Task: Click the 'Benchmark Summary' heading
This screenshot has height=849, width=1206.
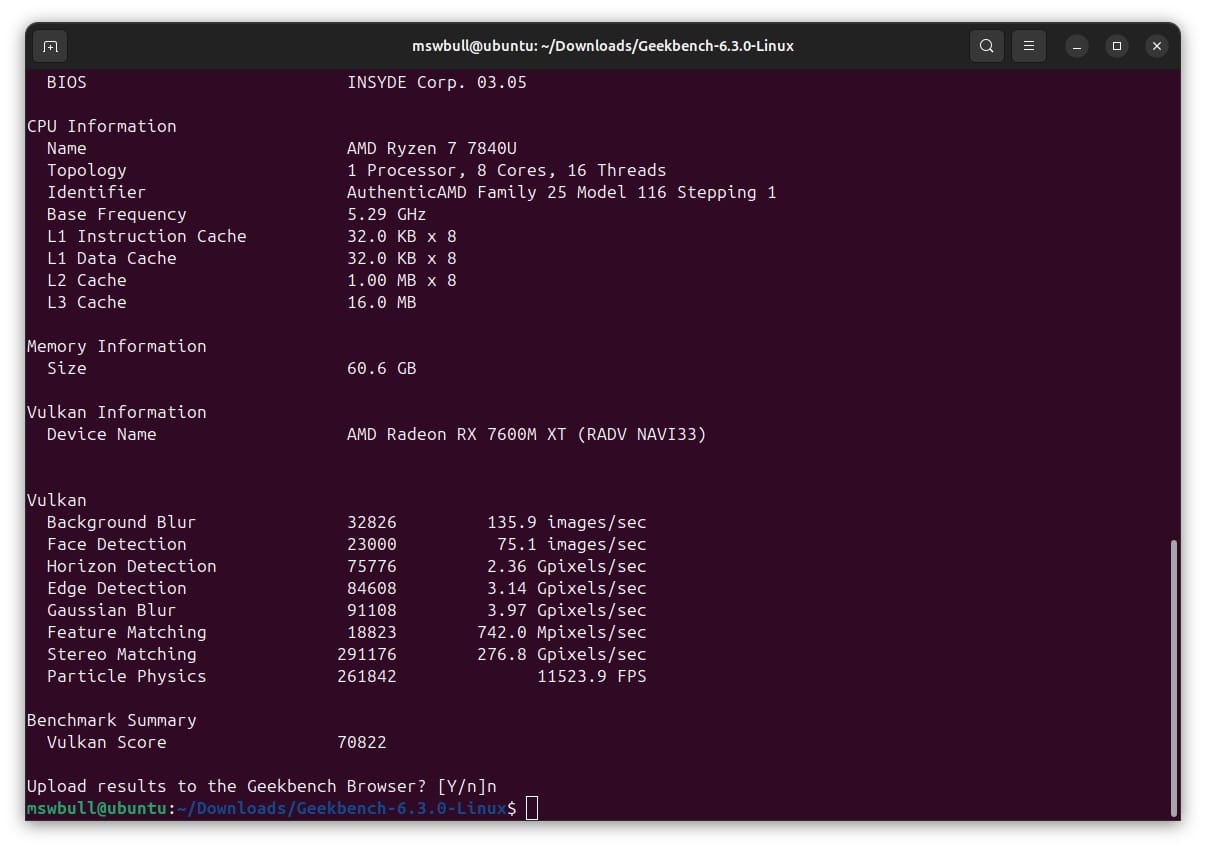Action: 111,720
